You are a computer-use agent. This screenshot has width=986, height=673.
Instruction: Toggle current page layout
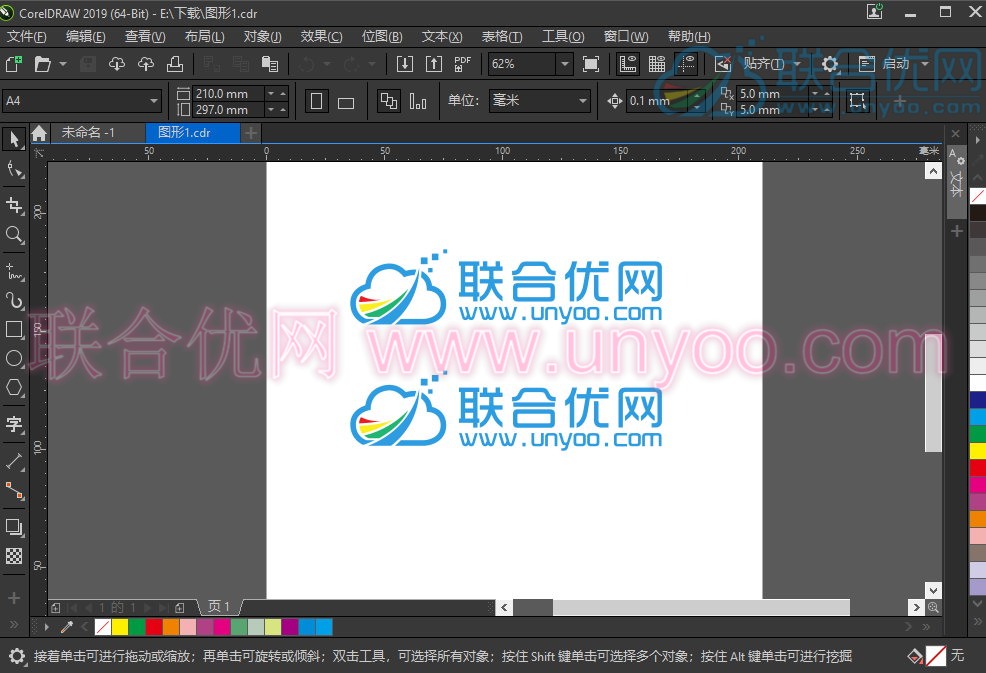(x=418, y=101)
